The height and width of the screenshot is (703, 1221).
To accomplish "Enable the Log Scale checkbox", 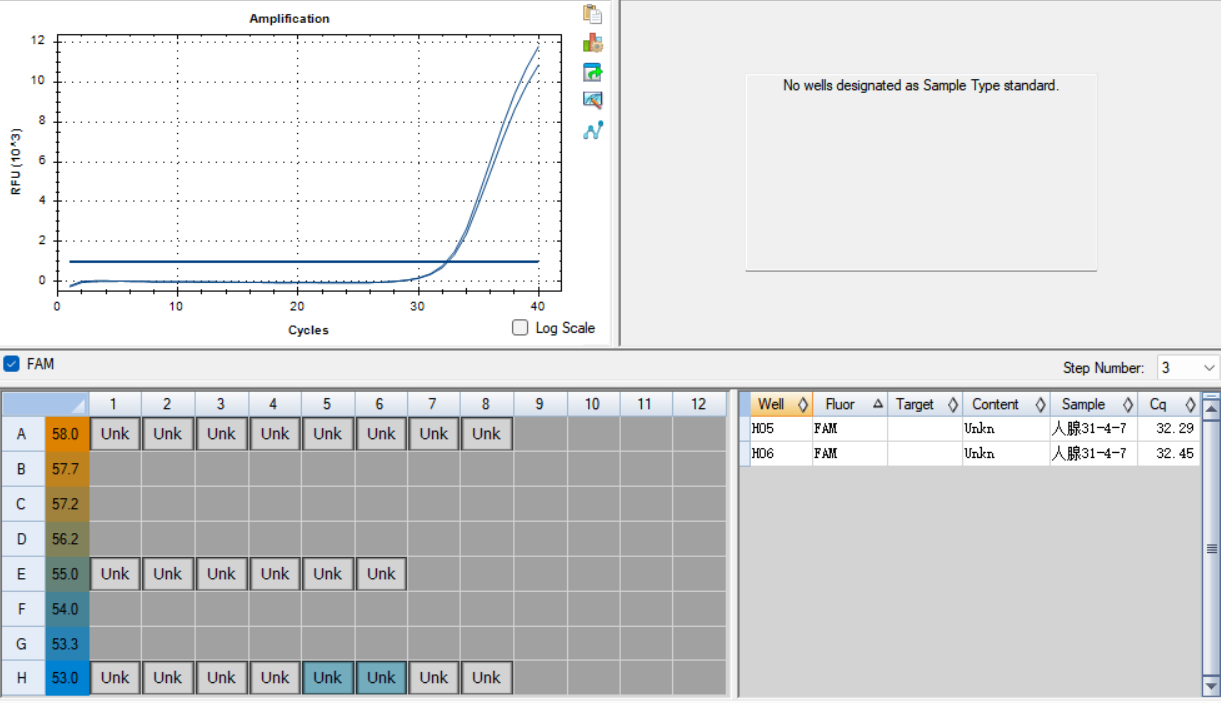I will click(520, 327).
